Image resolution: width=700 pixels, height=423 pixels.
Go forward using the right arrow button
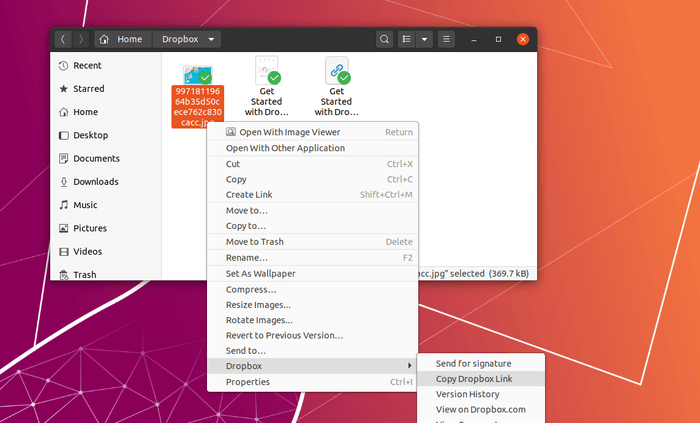tap(81, 39)
